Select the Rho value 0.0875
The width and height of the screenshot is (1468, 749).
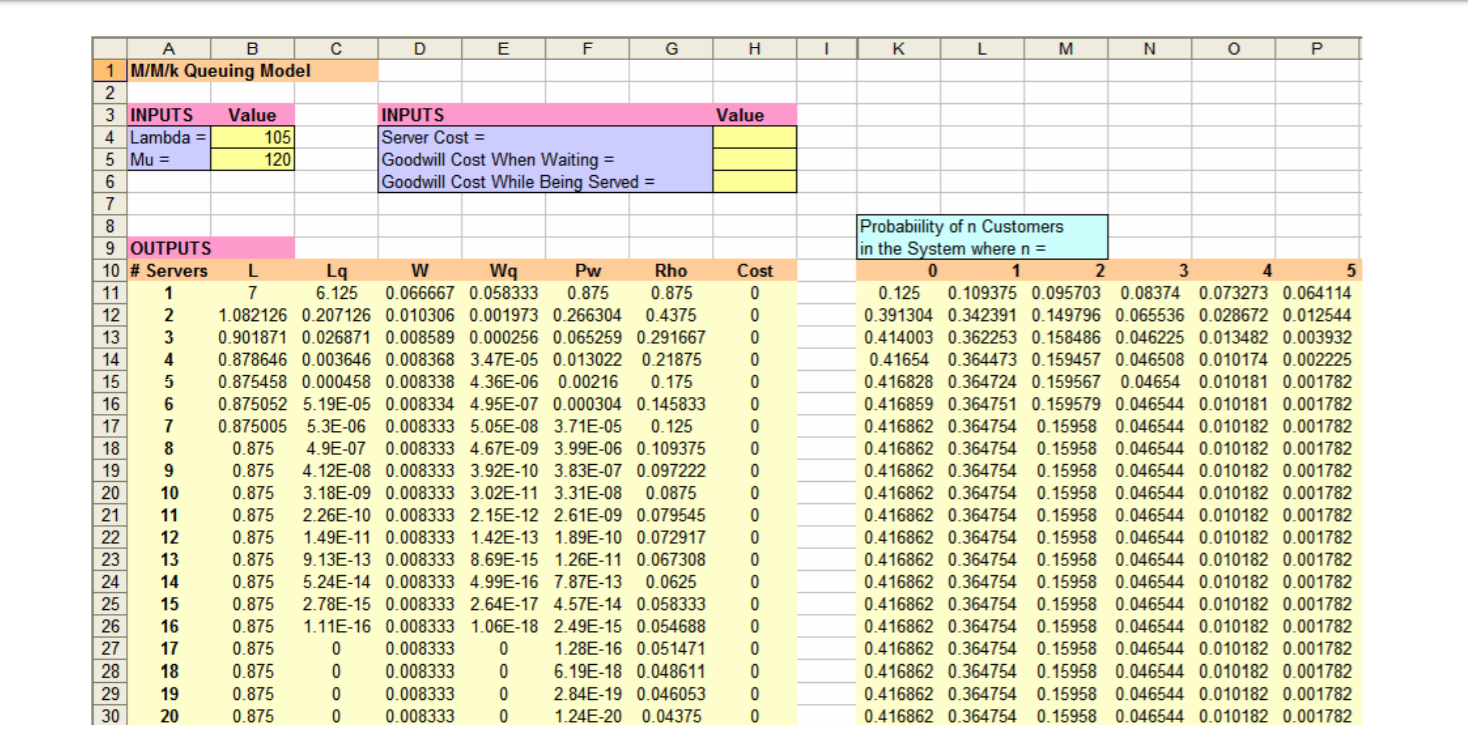click(671, 492)
